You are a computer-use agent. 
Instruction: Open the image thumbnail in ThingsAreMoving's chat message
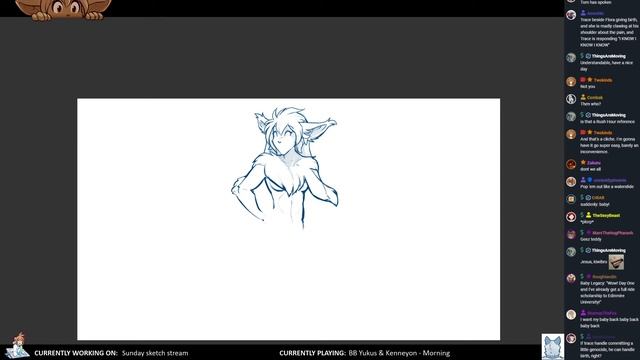[616, 262]
